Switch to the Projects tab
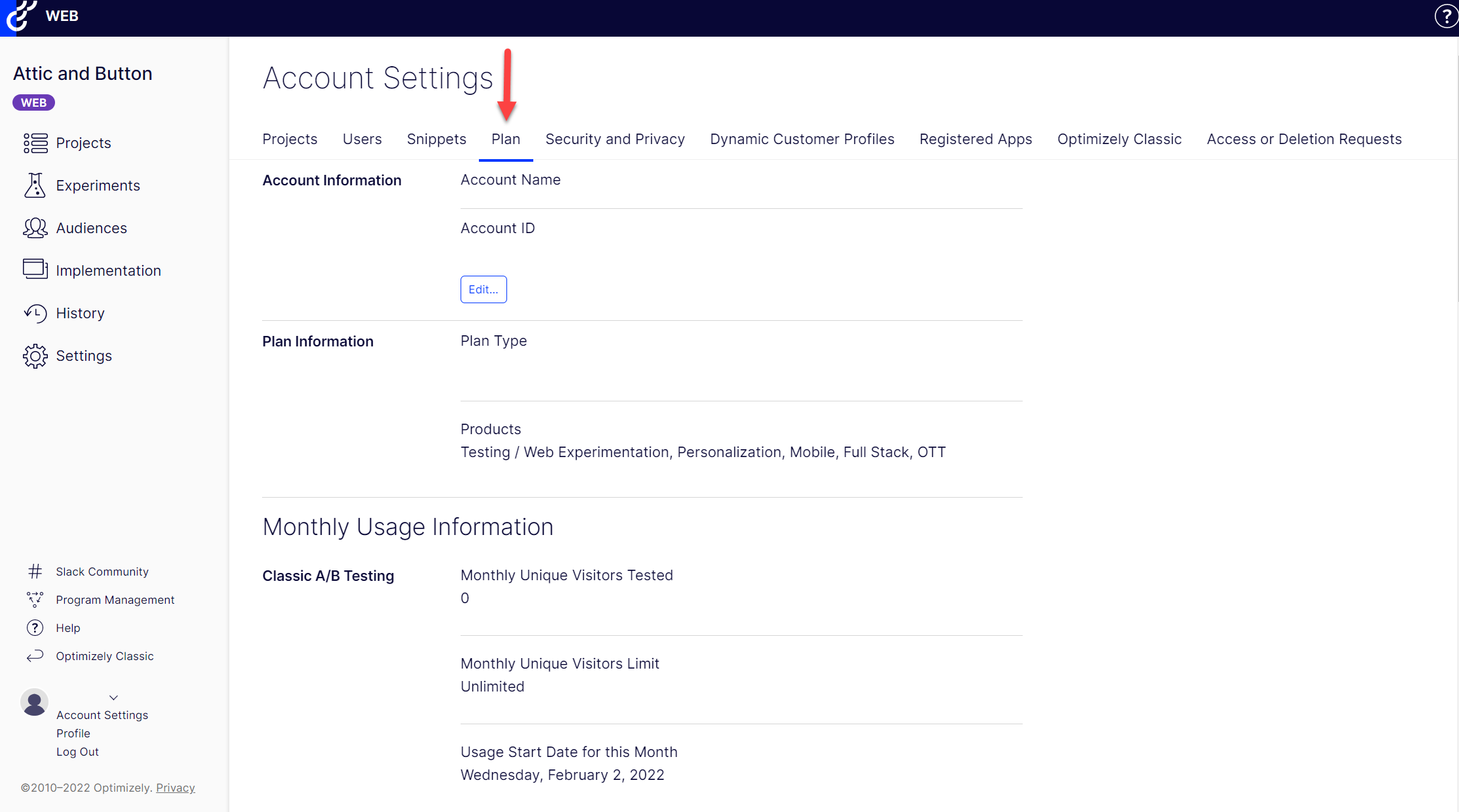 tap(290, 139)
